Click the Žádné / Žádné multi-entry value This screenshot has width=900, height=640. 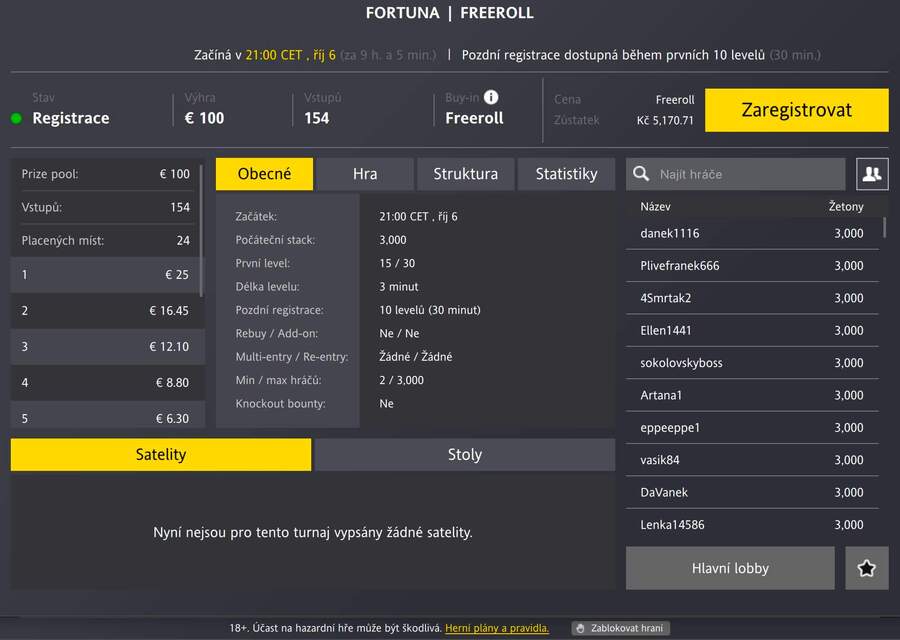point(416,356)
